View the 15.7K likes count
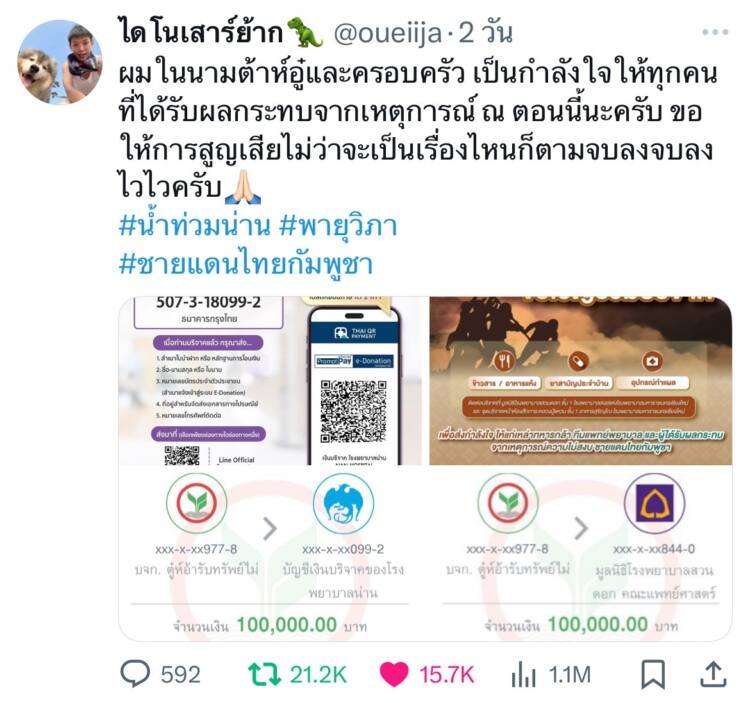Viewport: 750px width, 703px height. pos(446,675)
